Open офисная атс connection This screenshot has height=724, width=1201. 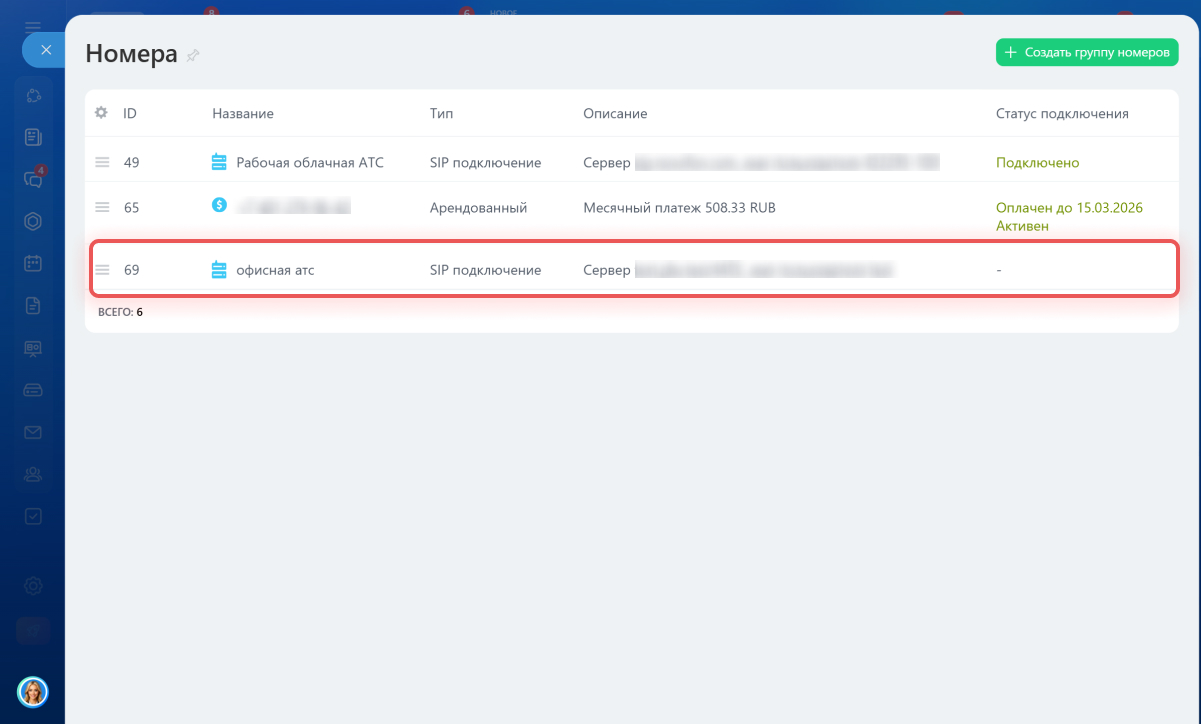tap(275, 270)
